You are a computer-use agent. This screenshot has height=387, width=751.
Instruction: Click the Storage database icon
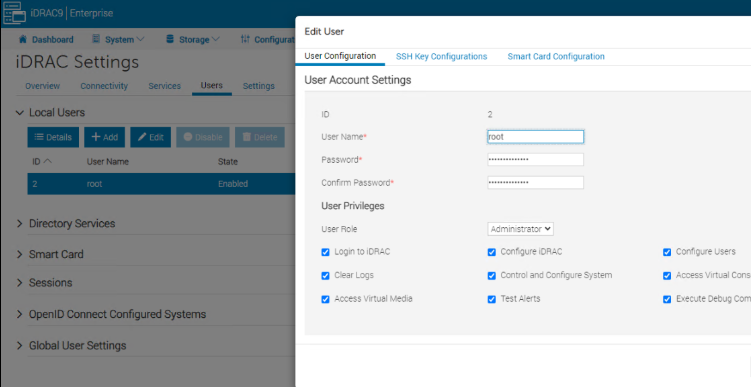[x=170, y=39]
